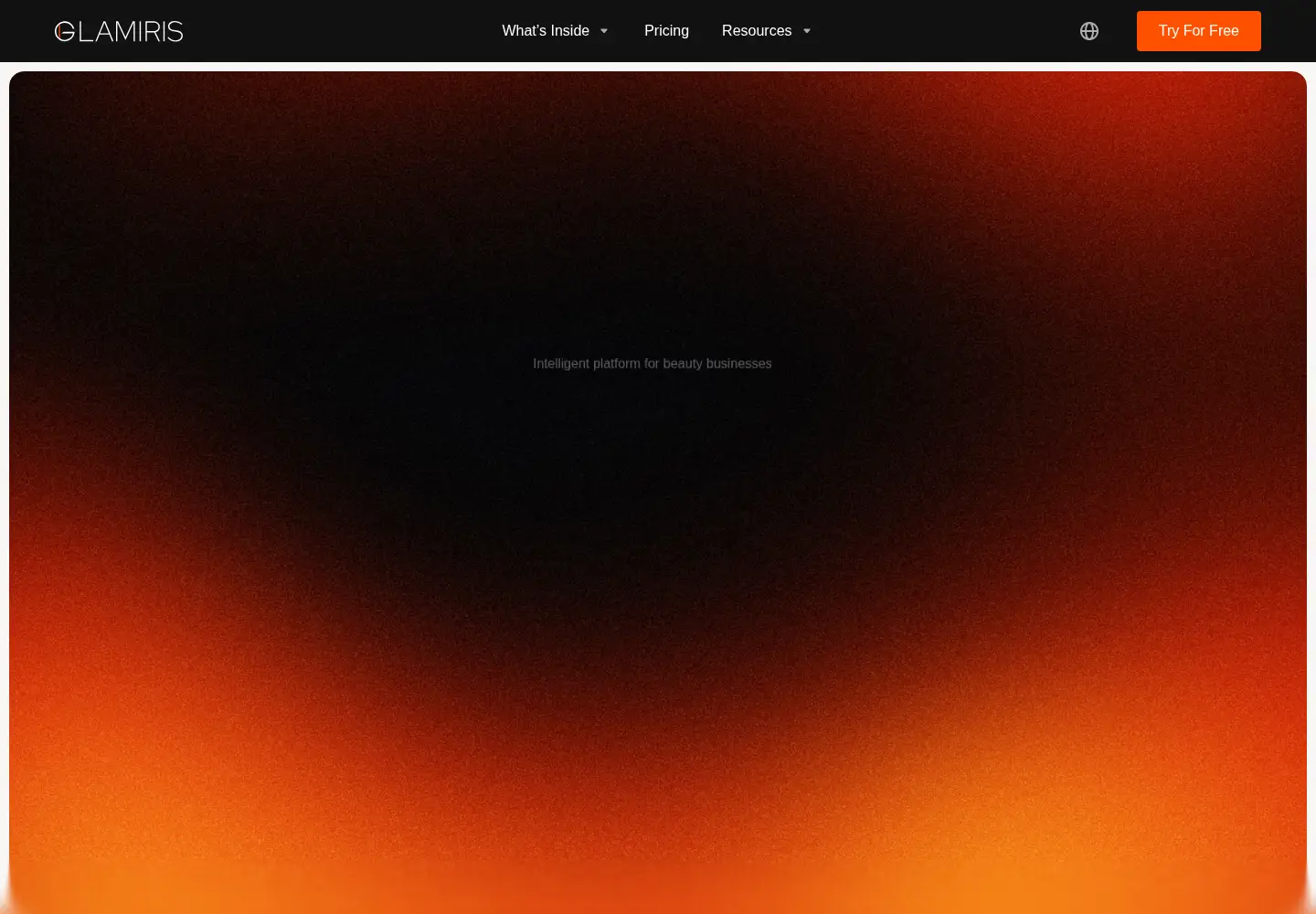Go to the Pricing page

click(x=666, y=31)
